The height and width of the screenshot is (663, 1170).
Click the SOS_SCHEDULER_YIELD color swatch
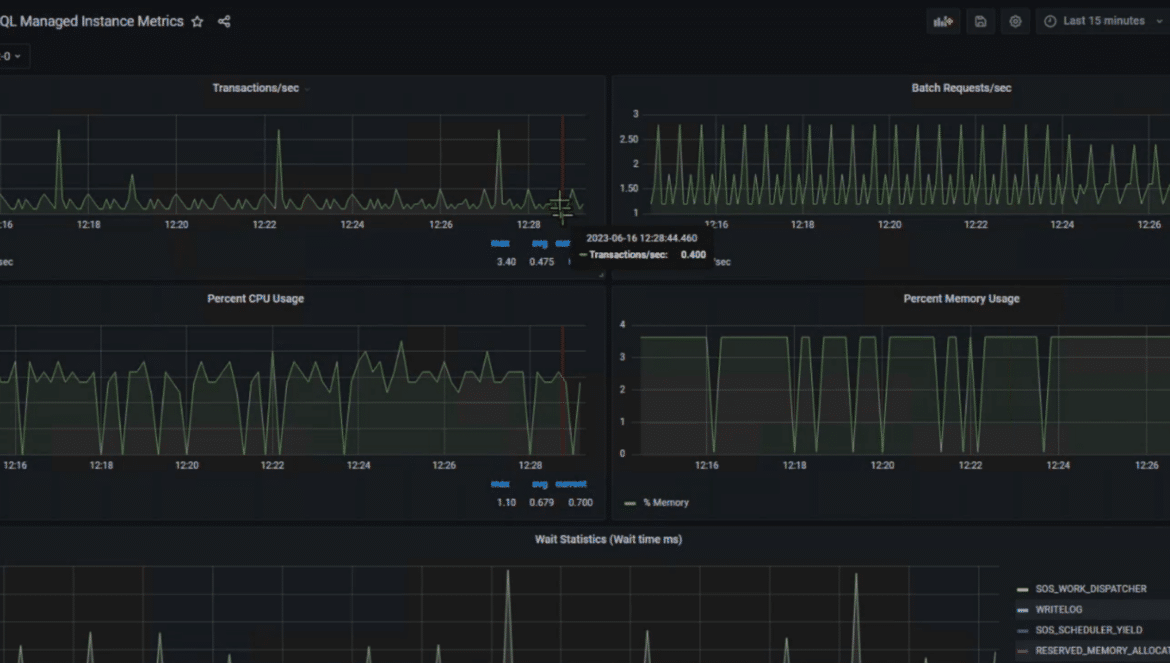tap(1022, 631)
